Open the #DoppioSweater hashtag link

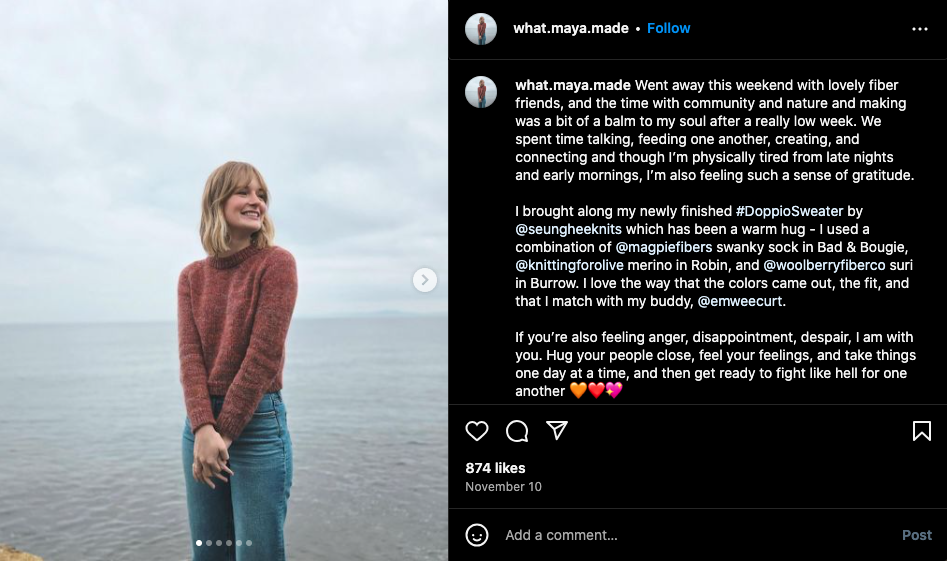789,211
